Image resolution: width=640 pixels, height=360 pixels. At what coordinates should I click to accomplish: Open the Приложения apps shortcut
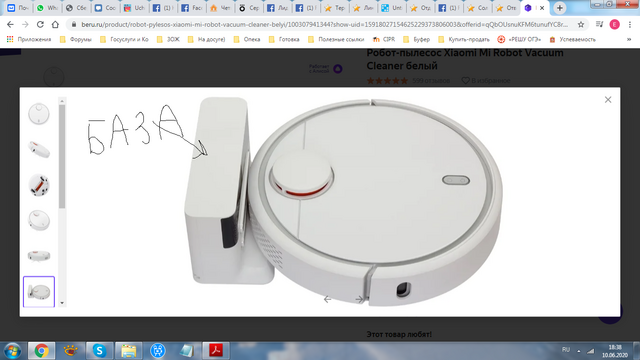coord(29,40)
